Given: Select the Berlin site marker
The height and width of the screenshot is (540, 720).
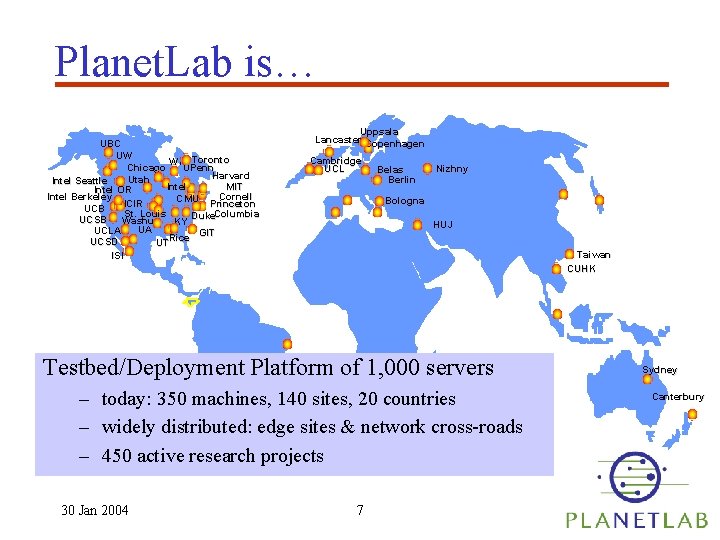Looking at the screenshot, I should (377, 180).
